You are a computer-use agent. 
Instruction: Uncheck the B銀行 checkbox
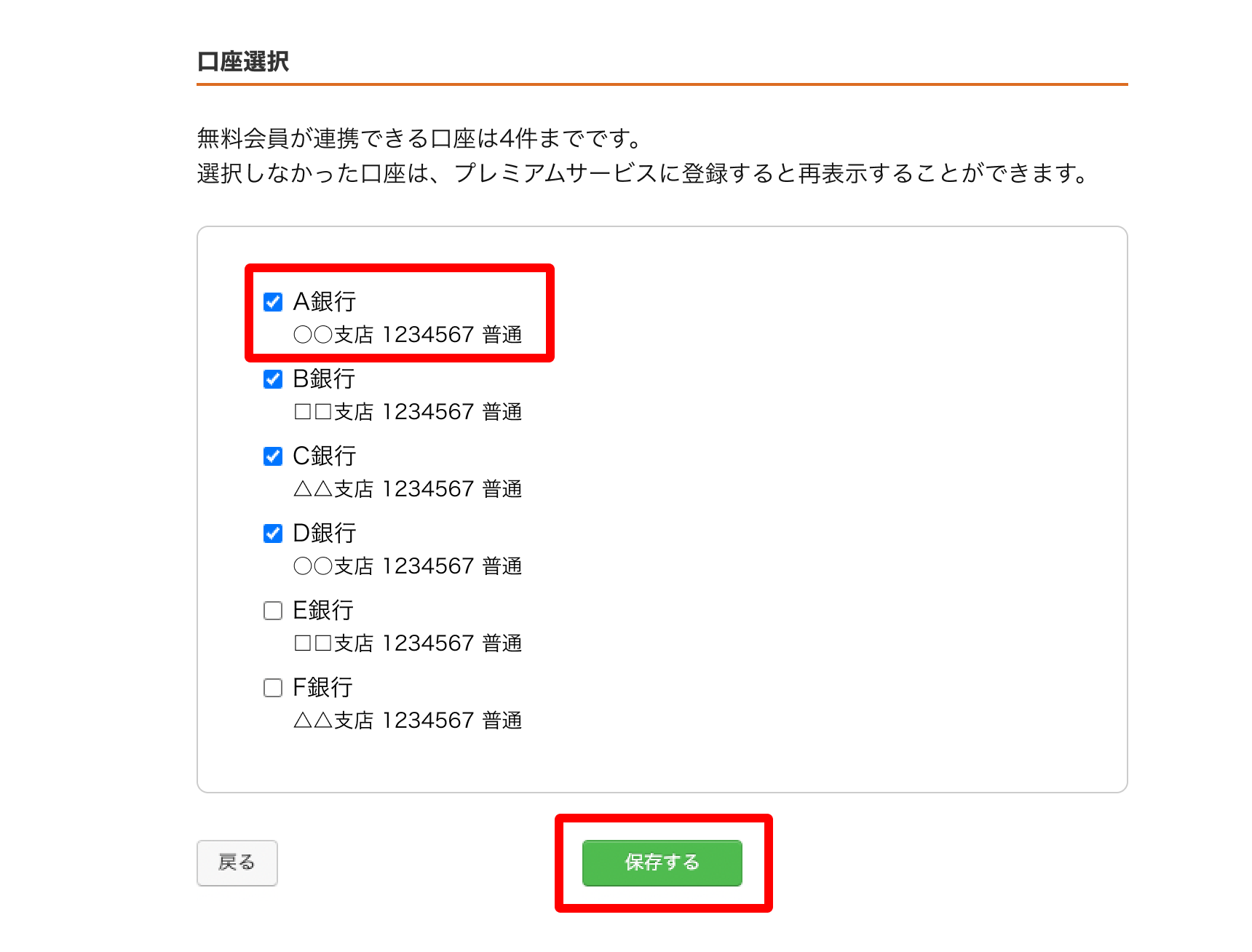[273, 378]
